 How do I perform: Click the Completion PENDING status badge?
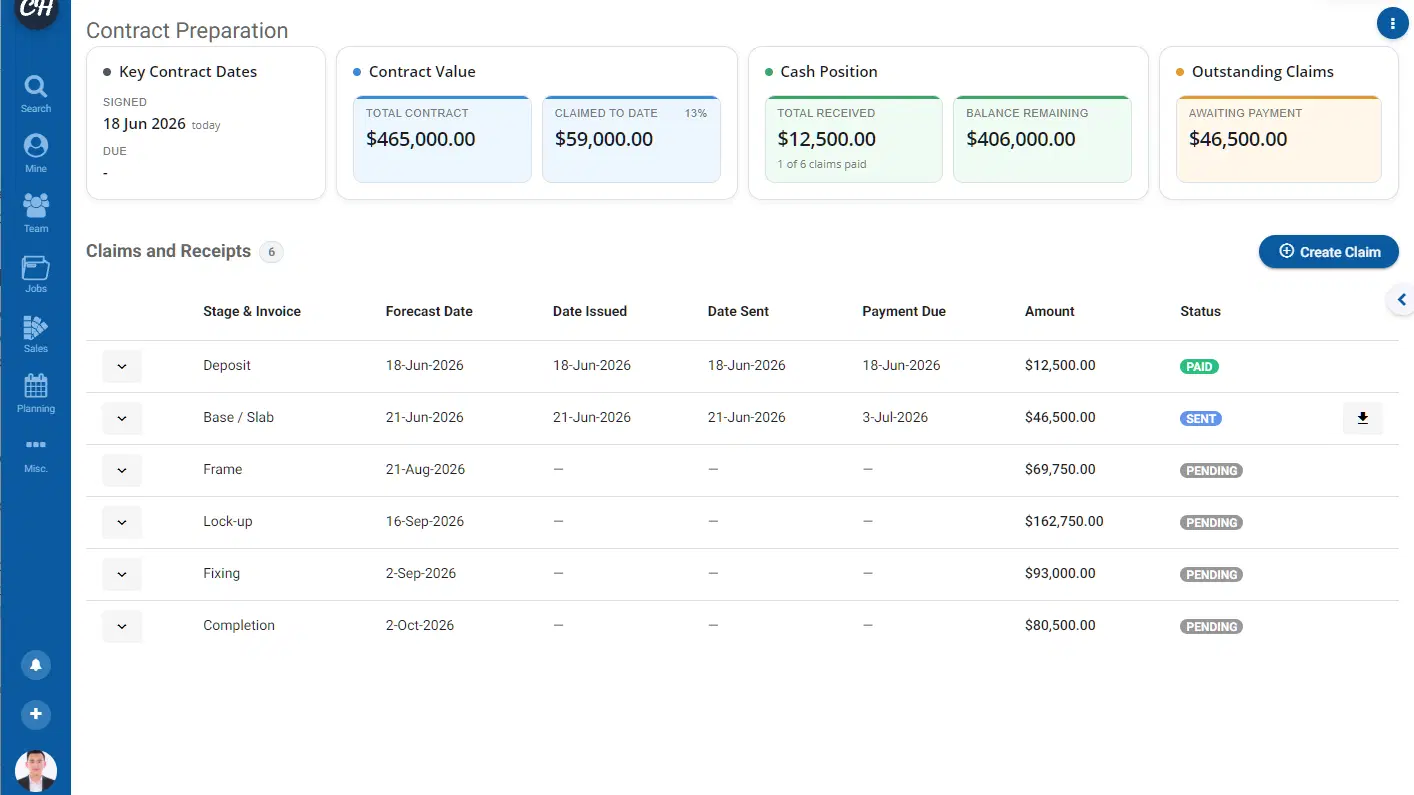[1211, 627]
